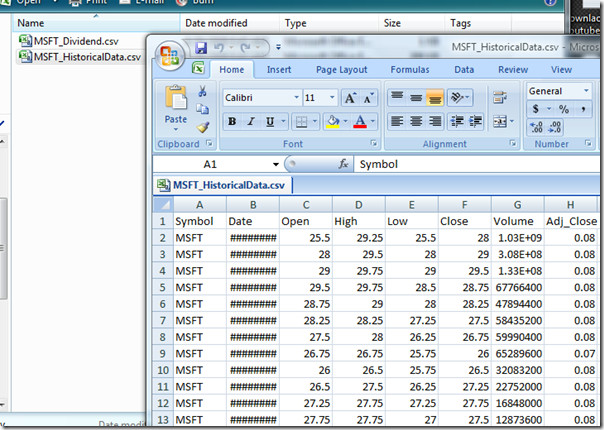Wrap text in the cell

(x=500, y=97)
